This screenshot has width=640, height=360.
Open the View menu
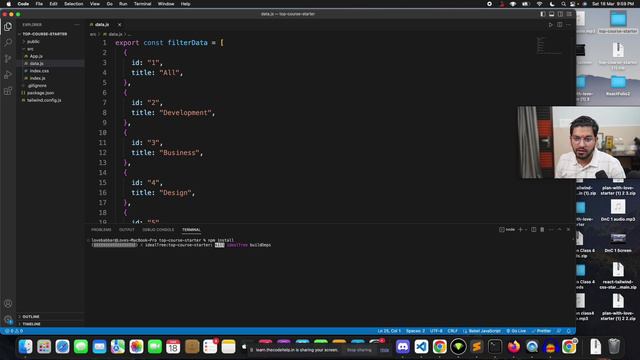pos(95,4)
